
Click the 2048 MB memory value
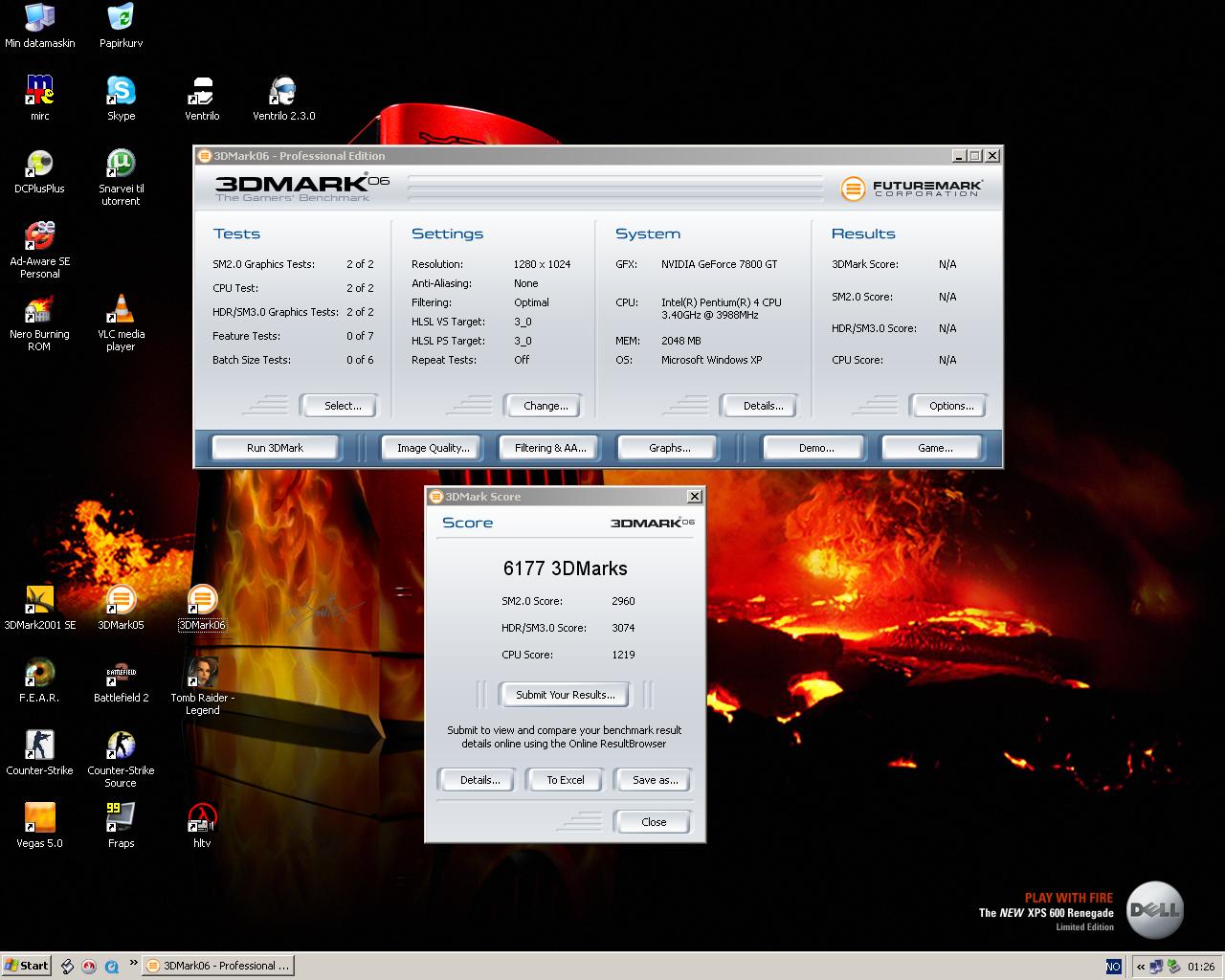pyautogui.click(x=680, y=341)
